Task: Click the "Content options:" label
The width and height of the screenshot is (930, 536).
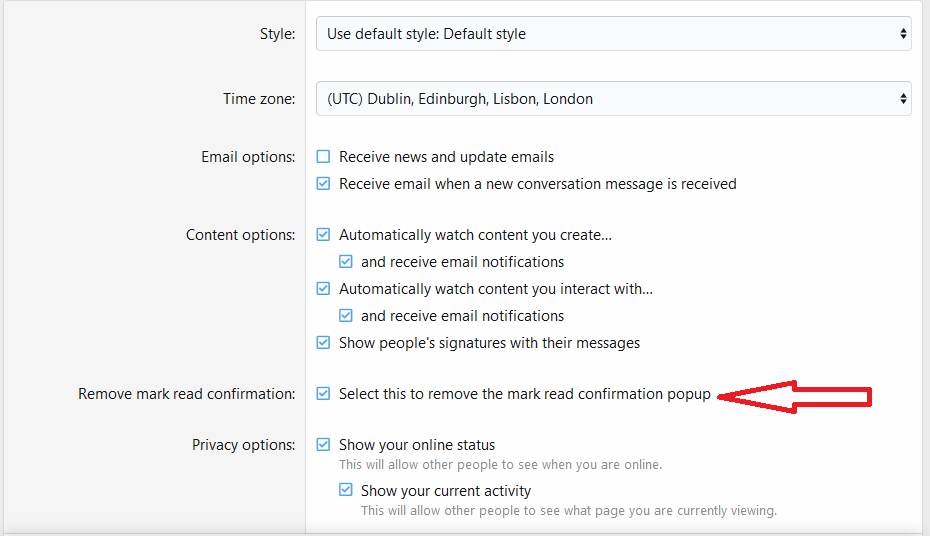Action: tap(240, 235)
